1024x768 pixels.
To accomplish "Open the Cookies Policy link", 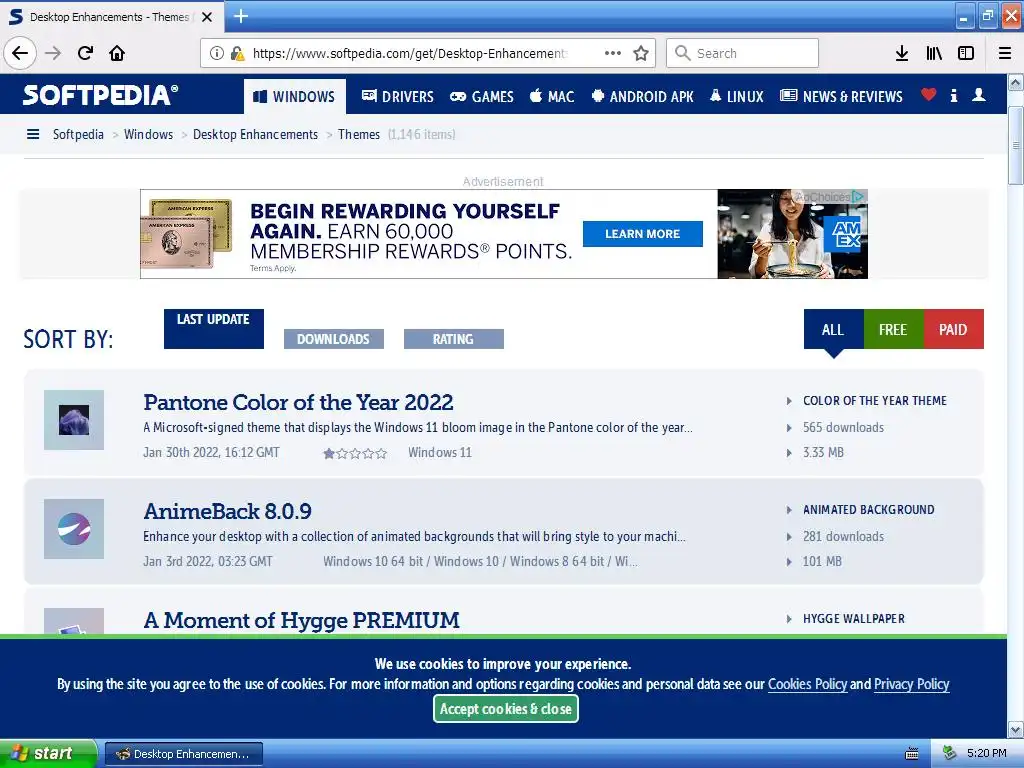I will pos(807,684).
